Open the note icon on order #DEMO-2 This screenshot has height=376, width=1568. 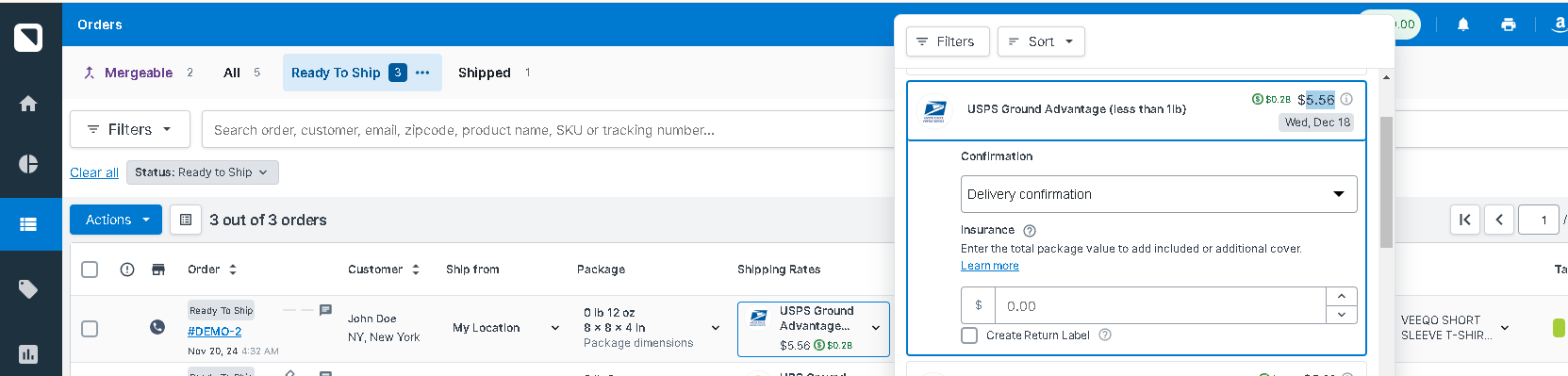click(325, 310)
